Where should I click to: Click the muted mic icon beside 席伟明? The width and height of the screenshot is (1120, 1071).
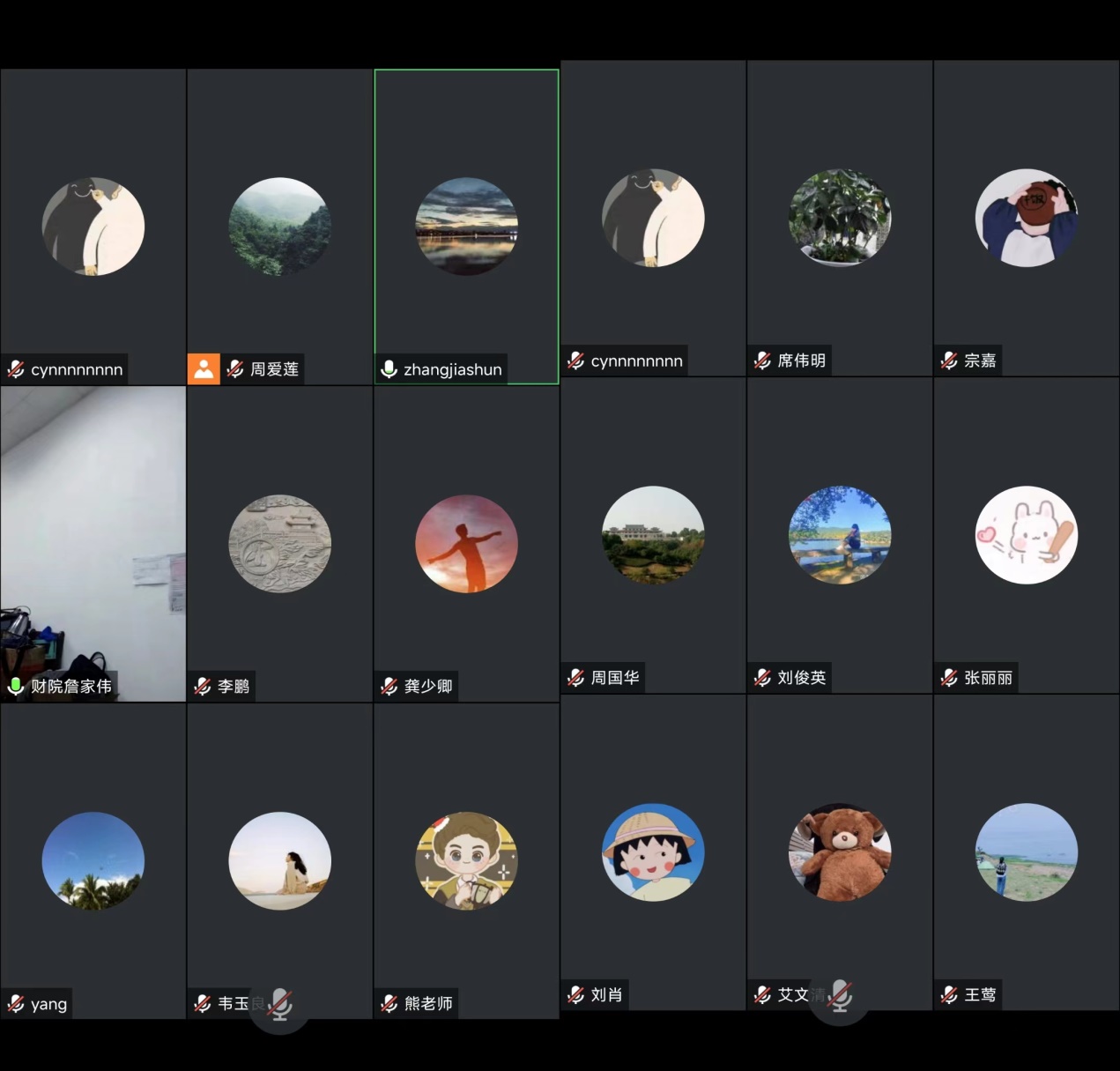coord(762,361)
